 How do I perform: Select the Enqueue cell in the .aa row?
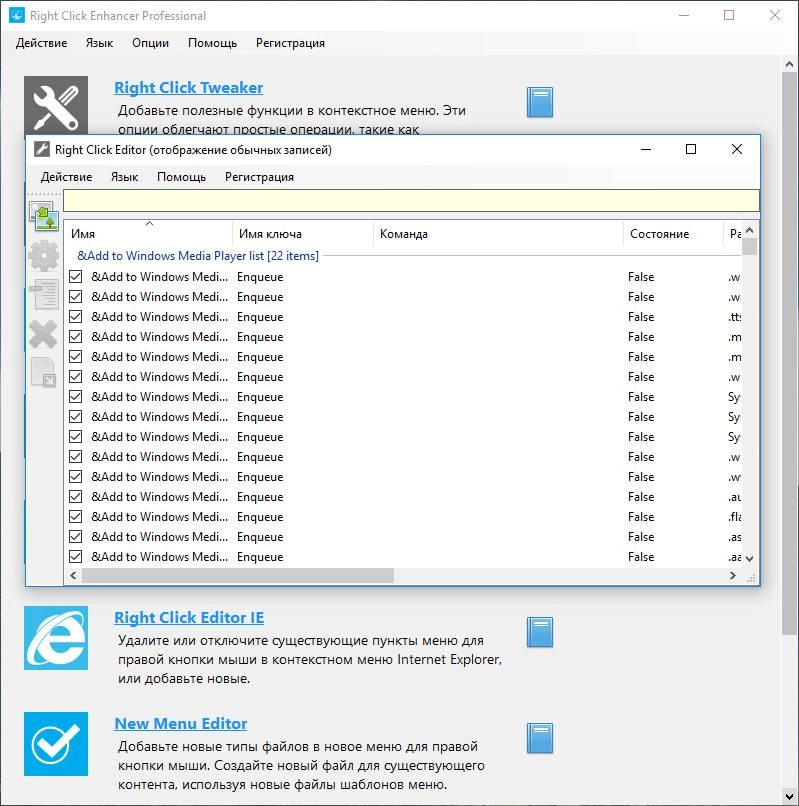click(260, 557)
